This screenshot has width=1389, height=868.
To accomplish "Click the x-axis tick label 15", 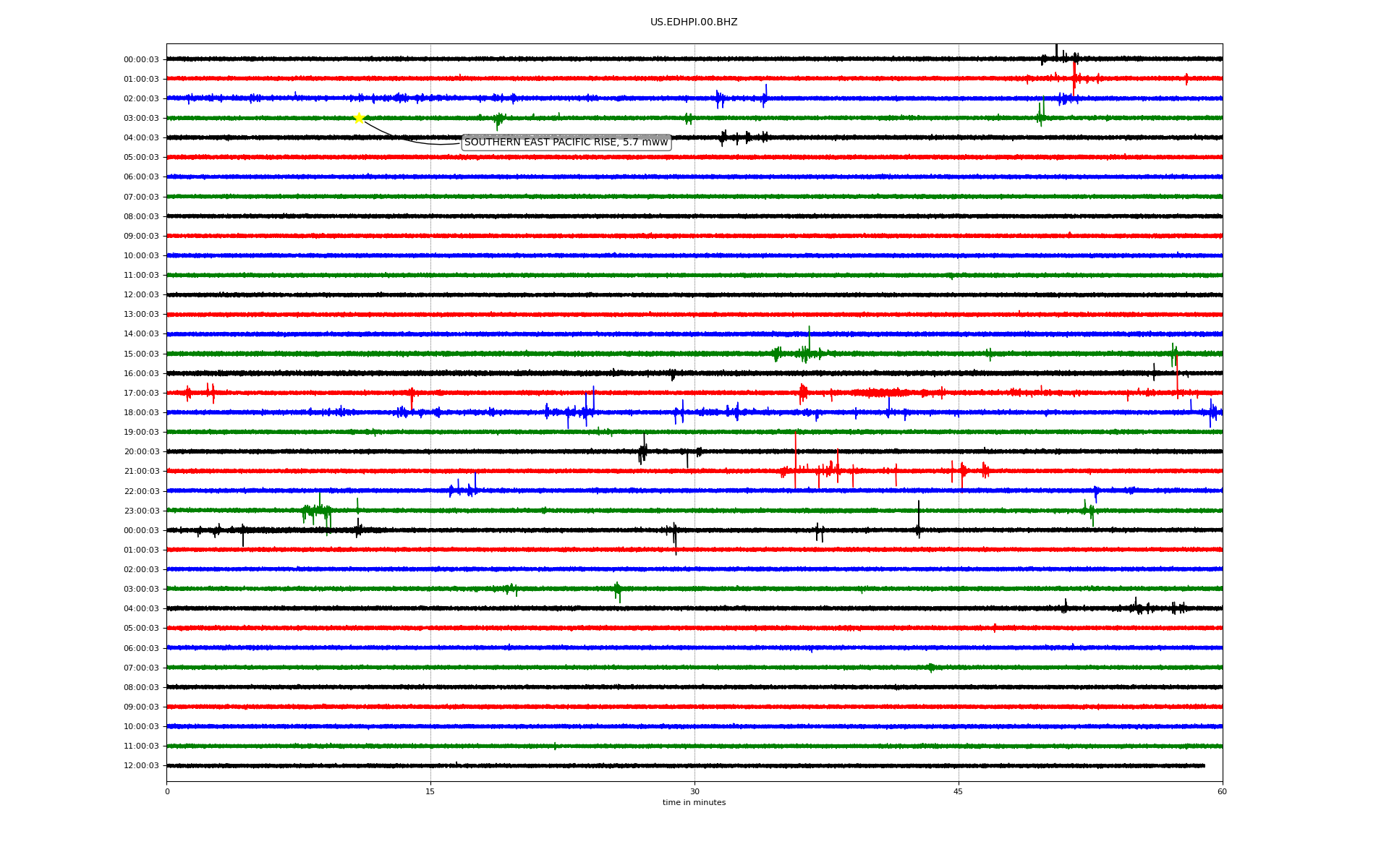I will 430,791.
